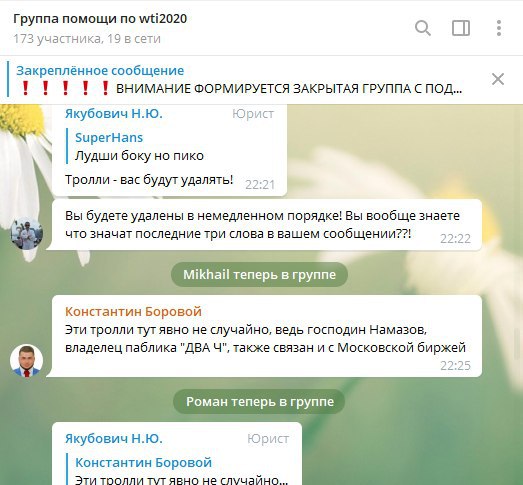Open the three-dot more options menu
Screen dimensions: 523x485
pyautogui.click(x=499, y=28)
